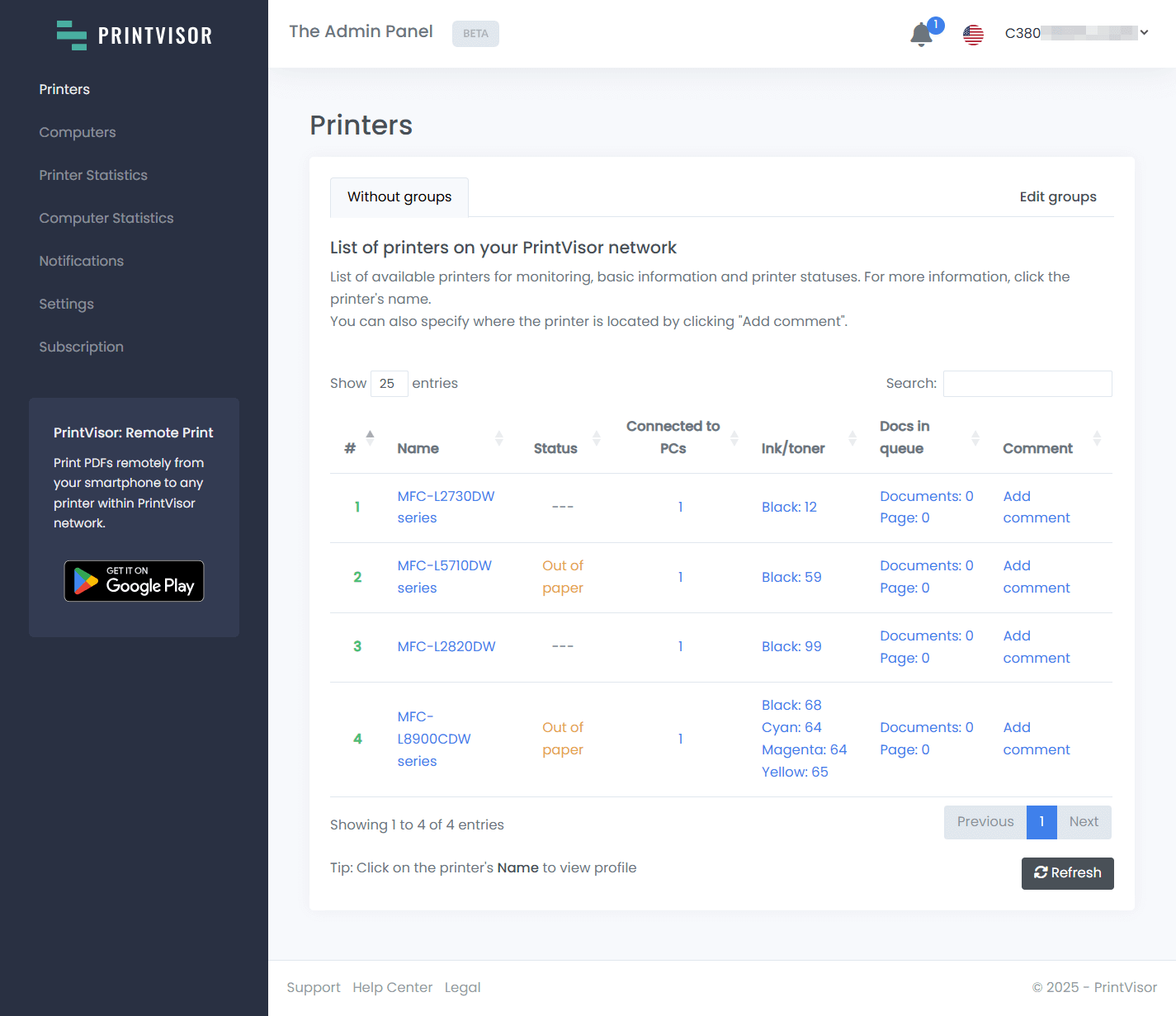Open the Show entries count dropdown

coord(389,384)
